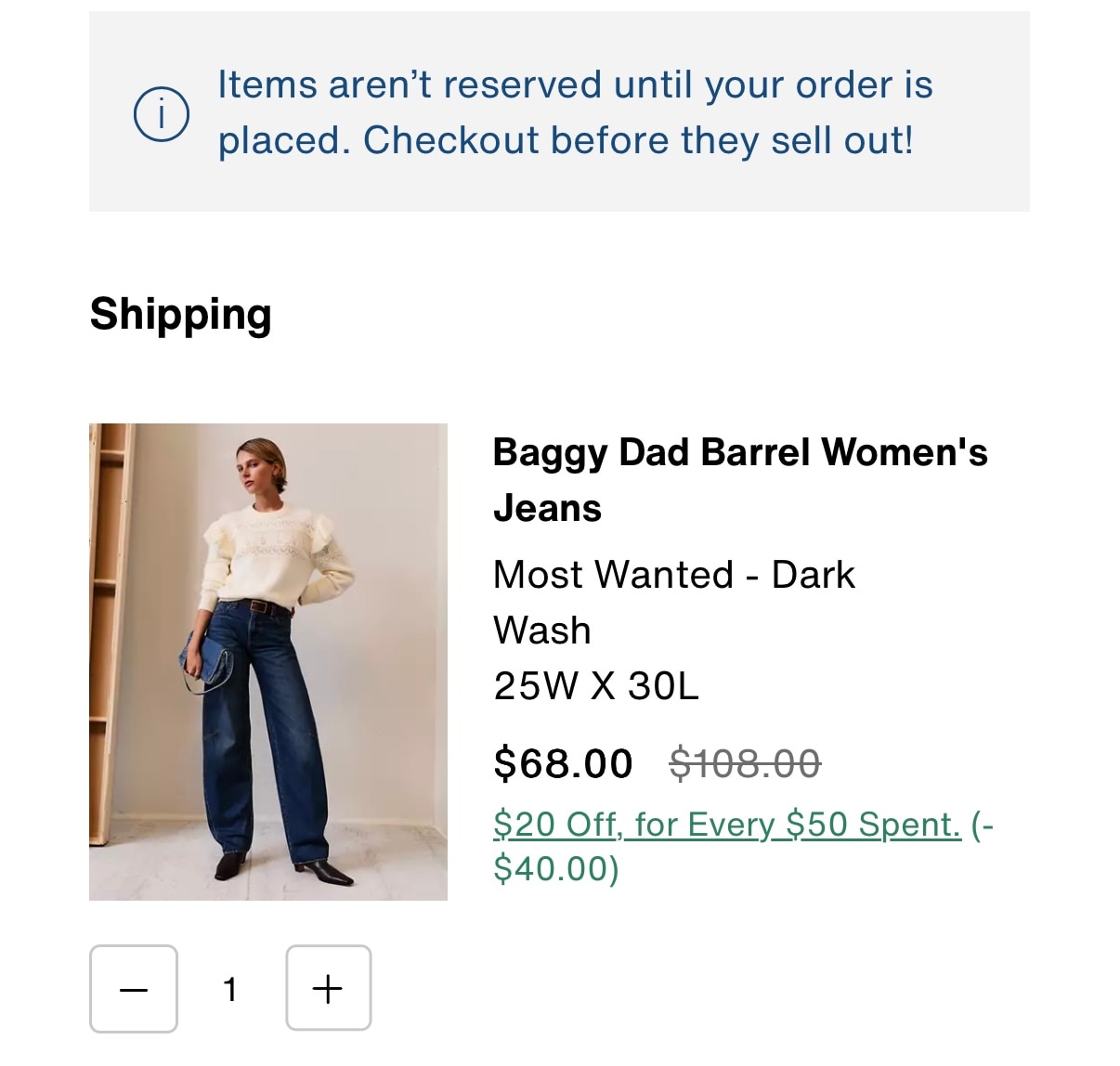Open the $20 Off for Every $50 Spent link

click(726, 825)
